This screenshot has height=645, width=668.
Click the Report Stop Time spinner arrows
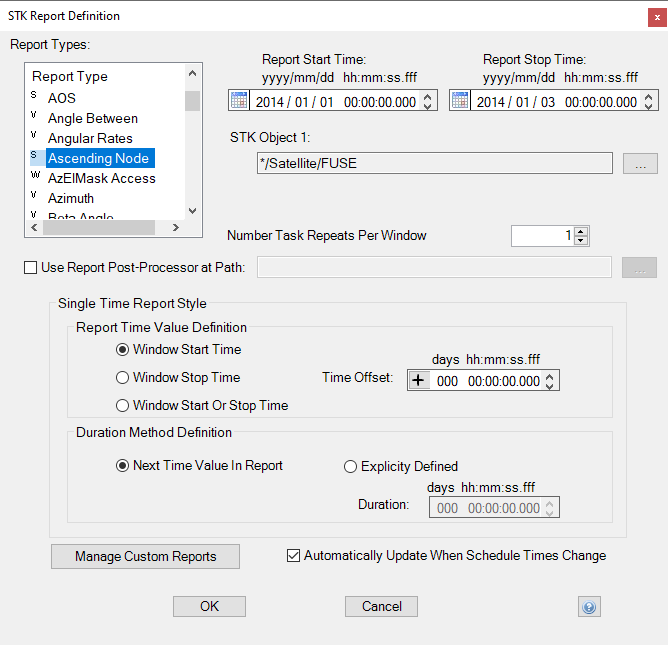tap(649, 101)
